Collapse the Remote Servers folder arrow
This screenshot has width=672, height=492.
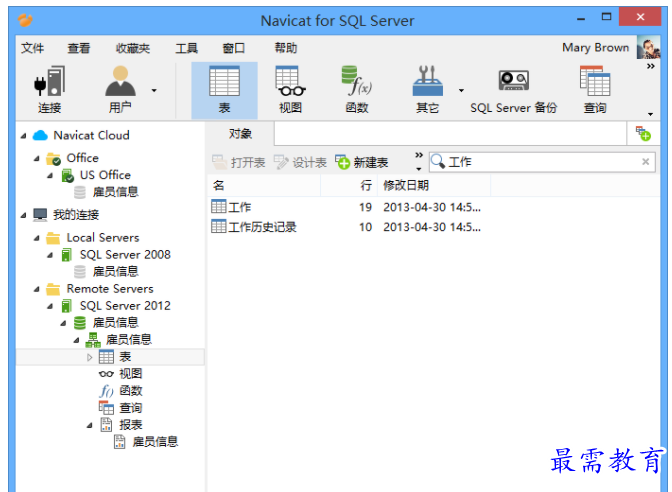37,290
